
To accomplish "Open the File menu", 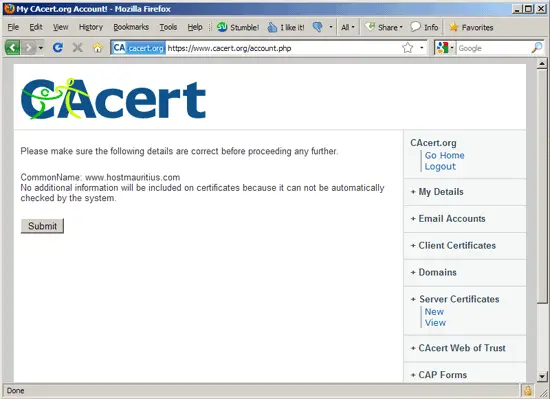I will (x=13, y=27).
